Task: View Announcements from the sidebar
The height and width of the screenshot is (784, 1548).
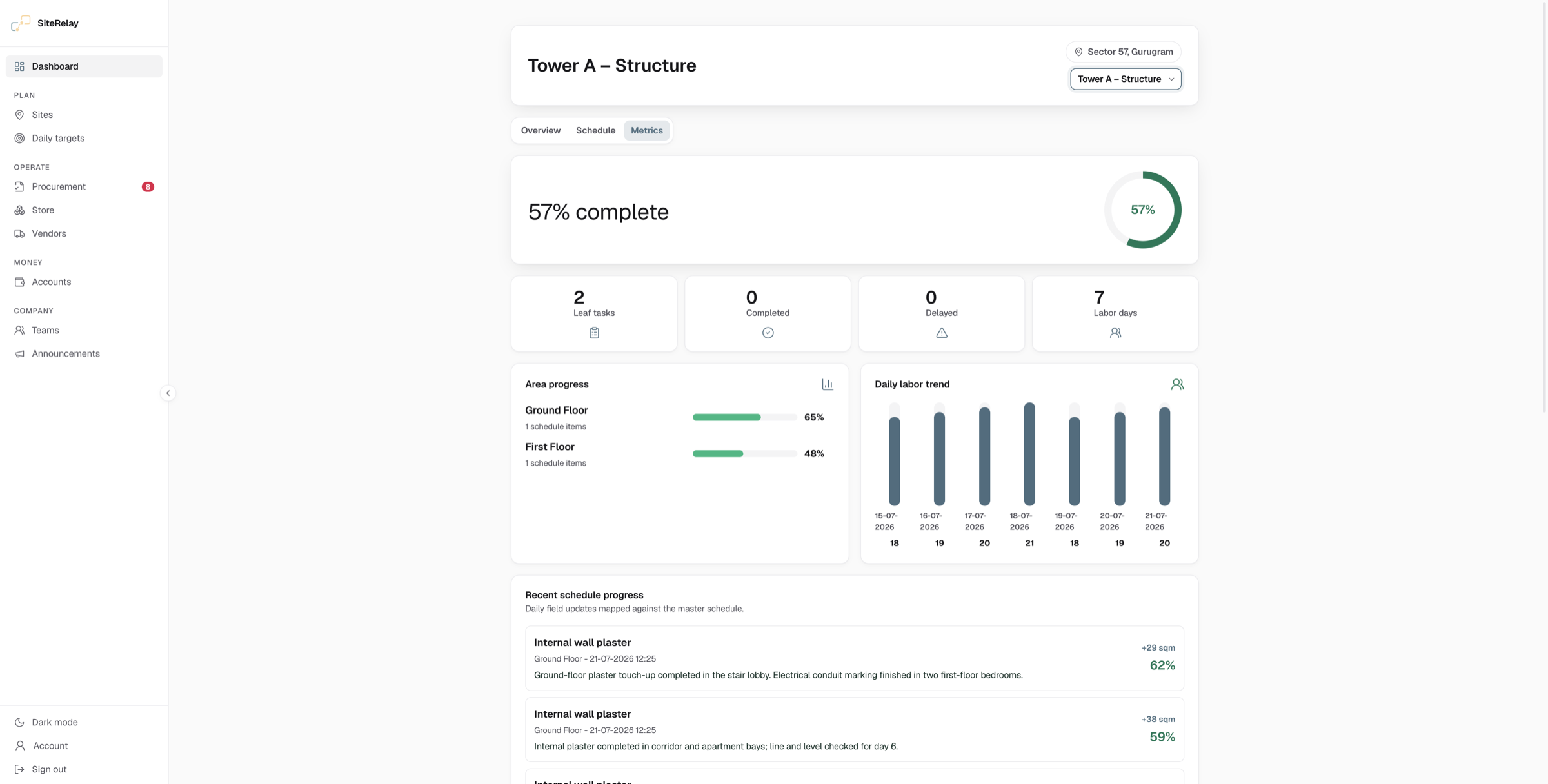Action: [x=84, y=353]
